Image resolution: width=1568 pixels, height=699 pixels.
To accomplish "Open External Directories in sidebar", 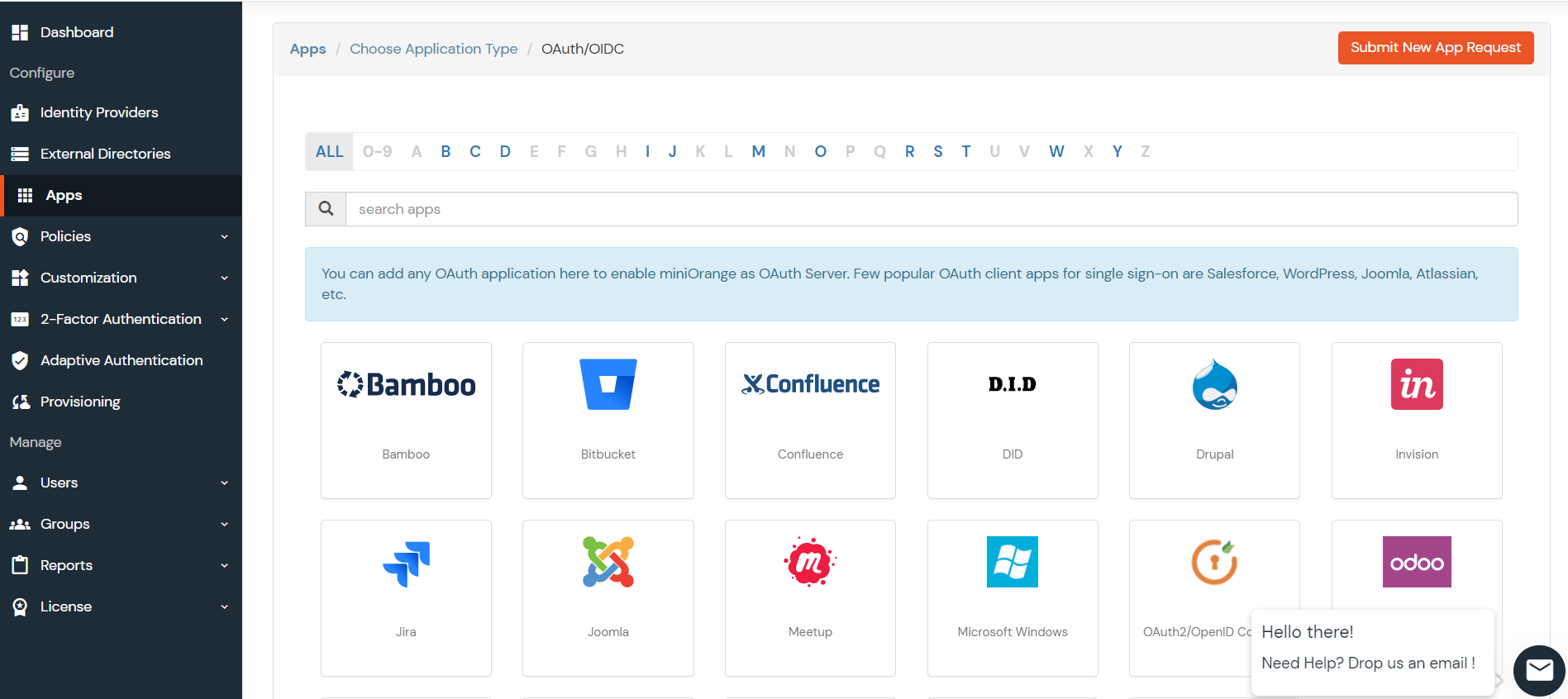I will coord(121,154).
